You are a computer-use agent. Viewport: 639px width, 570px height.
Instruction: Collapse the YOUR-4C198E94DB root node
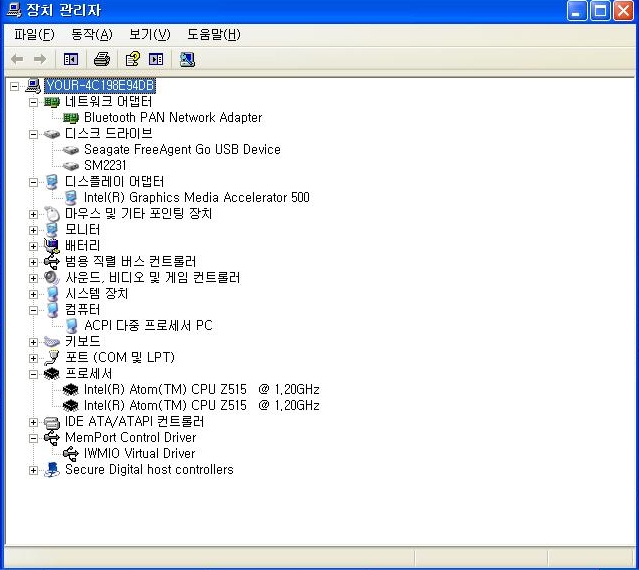pyautogui.click(x=14, y=86)
